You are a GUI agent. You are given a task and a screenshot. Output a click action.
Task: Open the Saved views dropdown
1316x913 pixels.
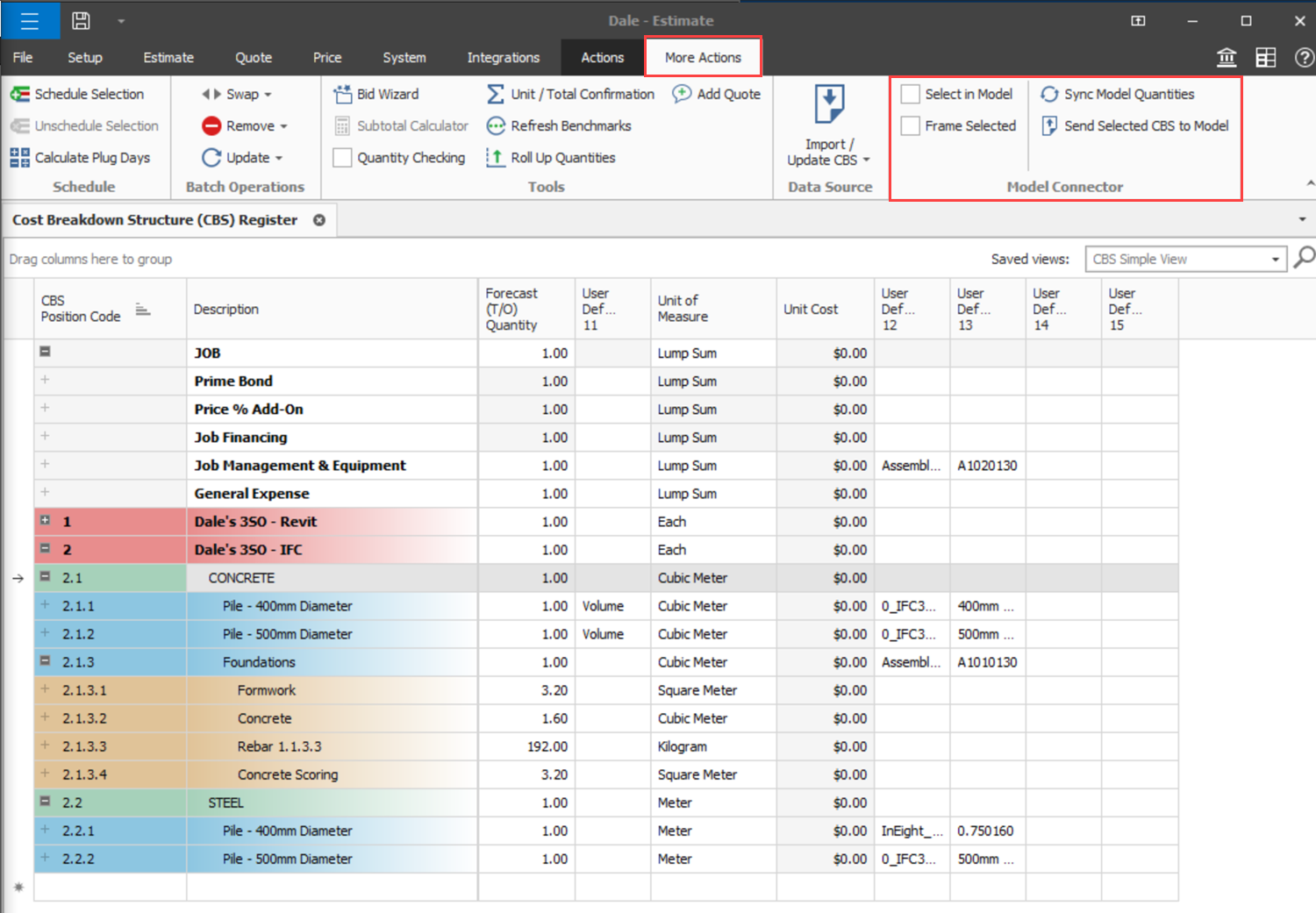click(1275, 260)
